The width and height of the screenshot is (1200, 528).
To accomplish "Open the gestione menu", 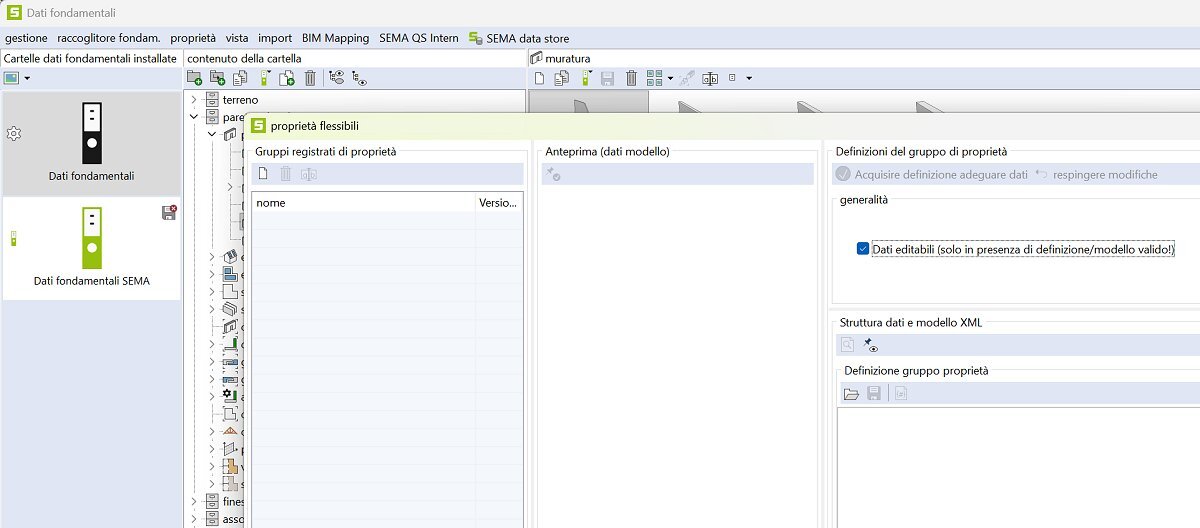I will point(26,38).
